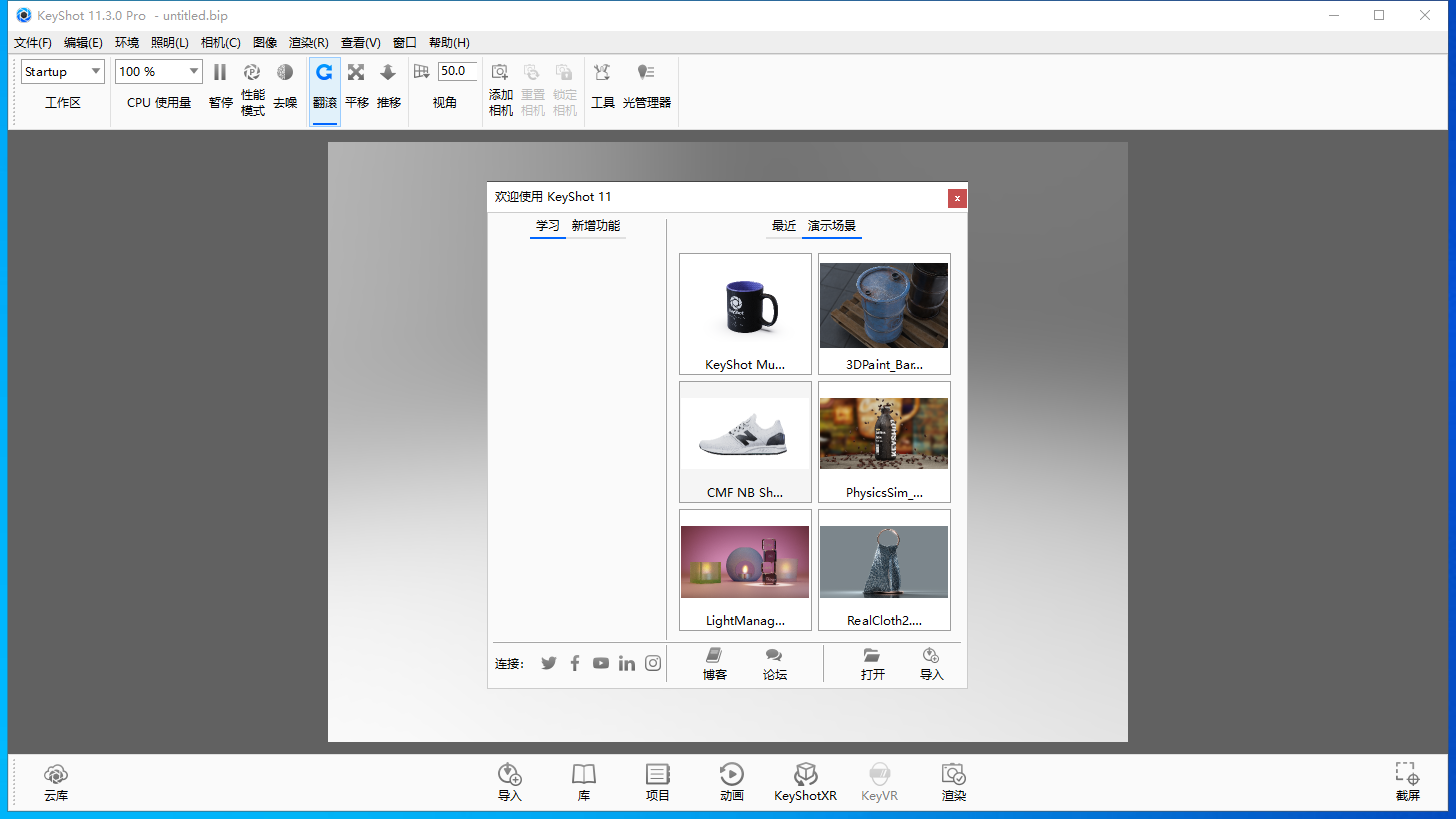The image size is (1456, 819).
Task: Open the File (文件) menu
Action: coord(33,43)
